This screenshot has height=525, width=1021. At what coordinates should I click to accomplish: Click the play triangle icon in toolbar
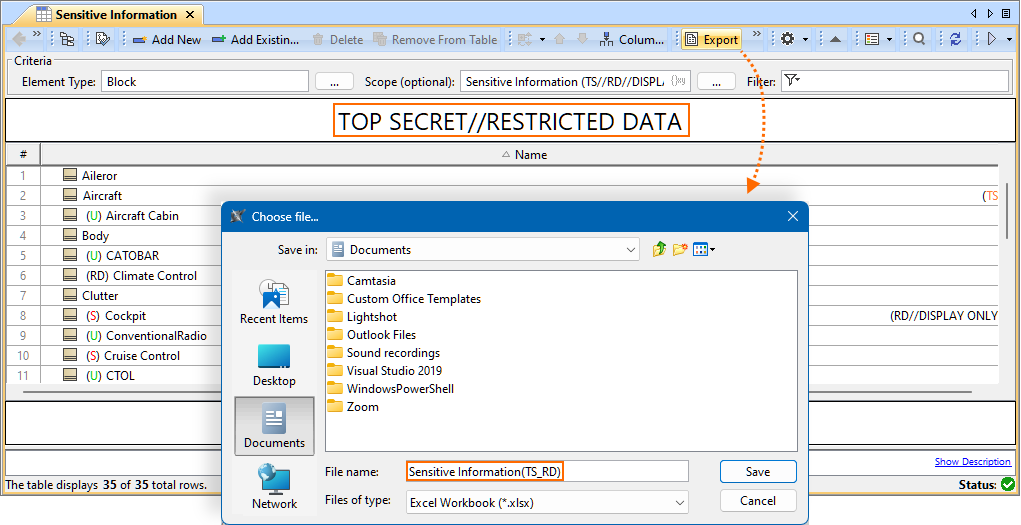tap(992, 40)
